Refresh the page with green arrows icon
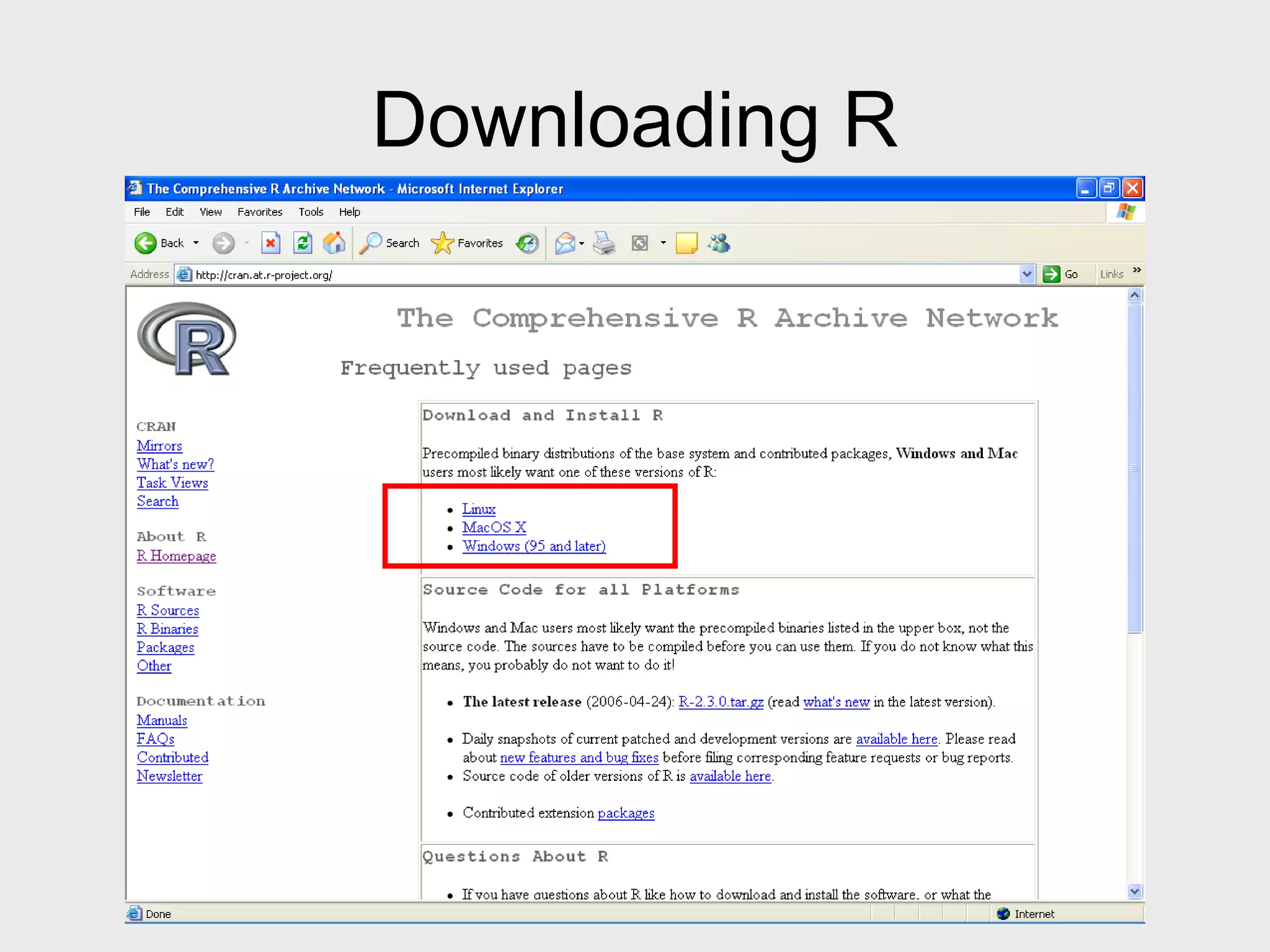This screenshot has width=1270, height=952. pos(302,243)
